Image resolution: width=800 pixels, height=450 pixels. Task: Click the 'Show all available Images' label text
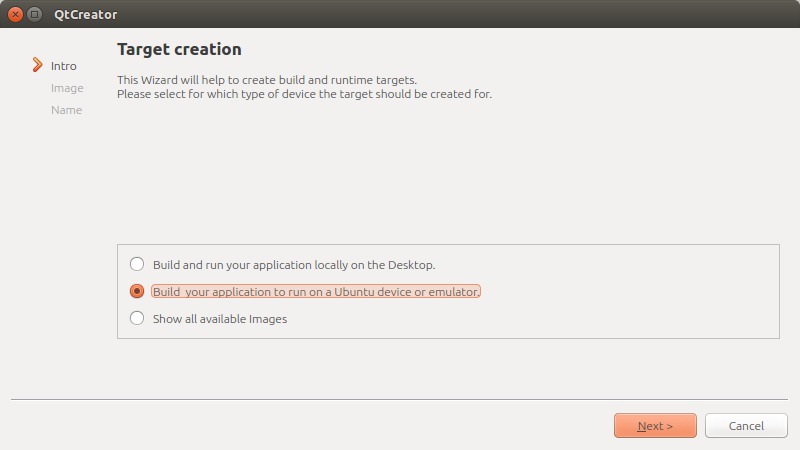220,319
